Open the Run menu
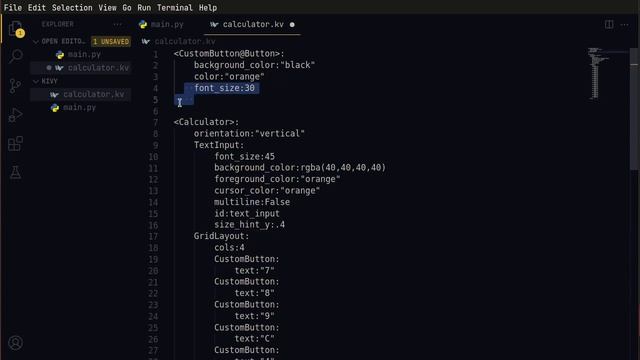640x360 pixels. [x=144, y=8]
